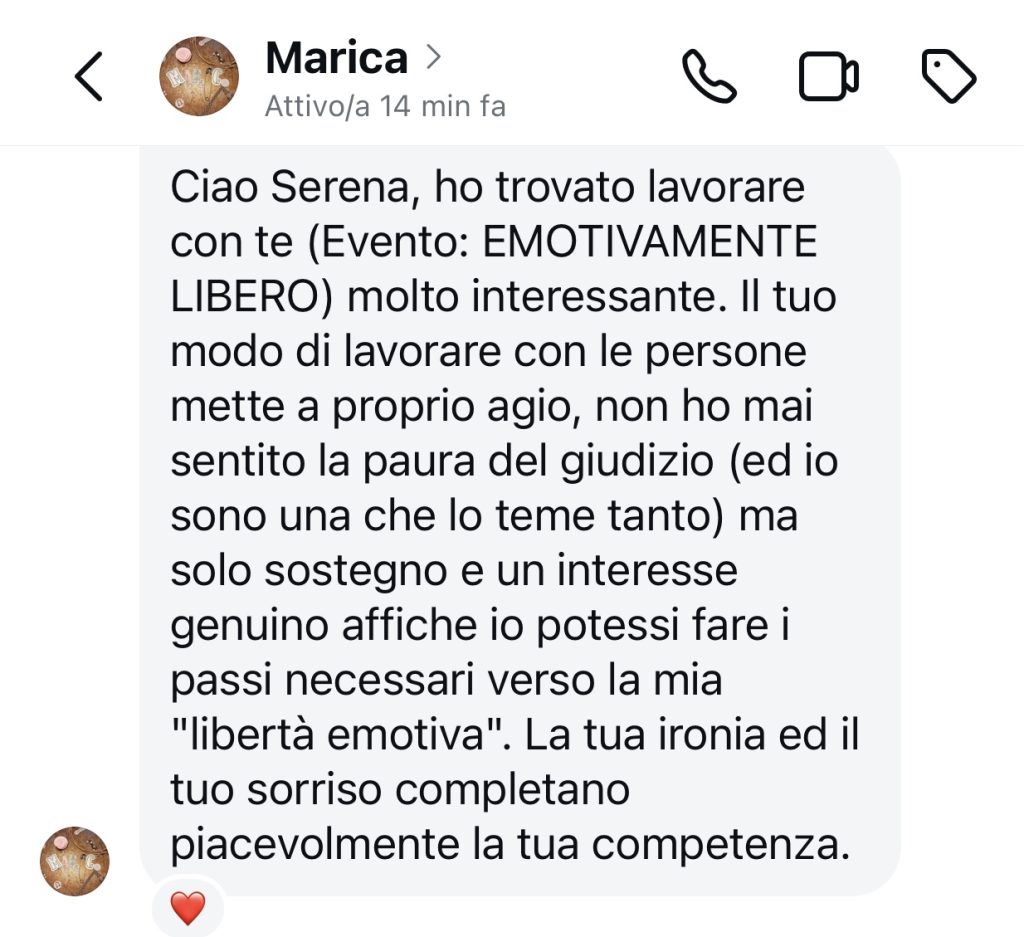This screenshot has height=937, width=1024.
Task: Select the message bubble from Marica
Action: [x=520, y=520]
